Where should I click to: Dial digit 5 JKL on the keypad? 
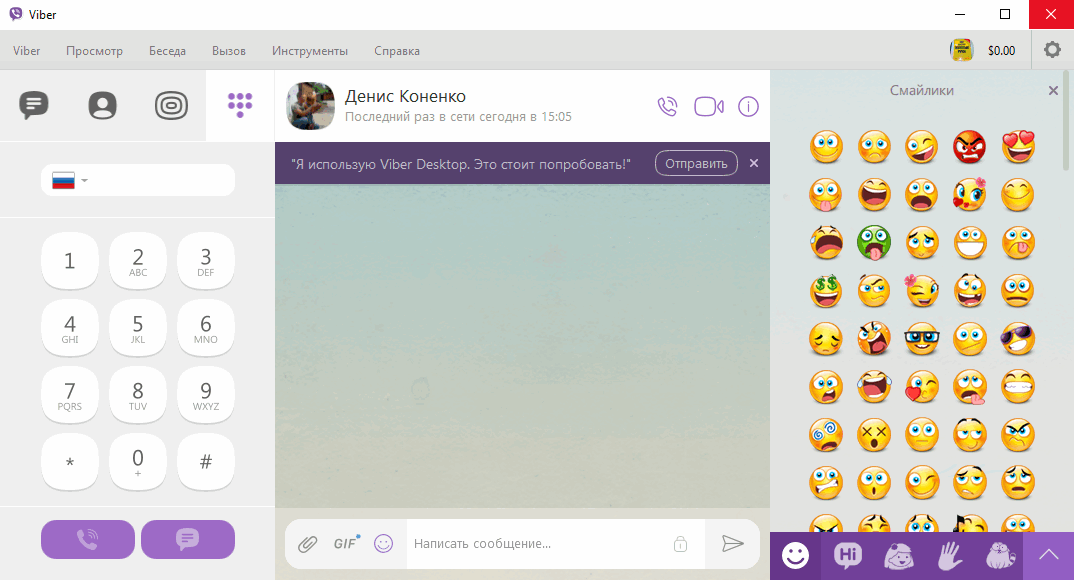point(138,328)
